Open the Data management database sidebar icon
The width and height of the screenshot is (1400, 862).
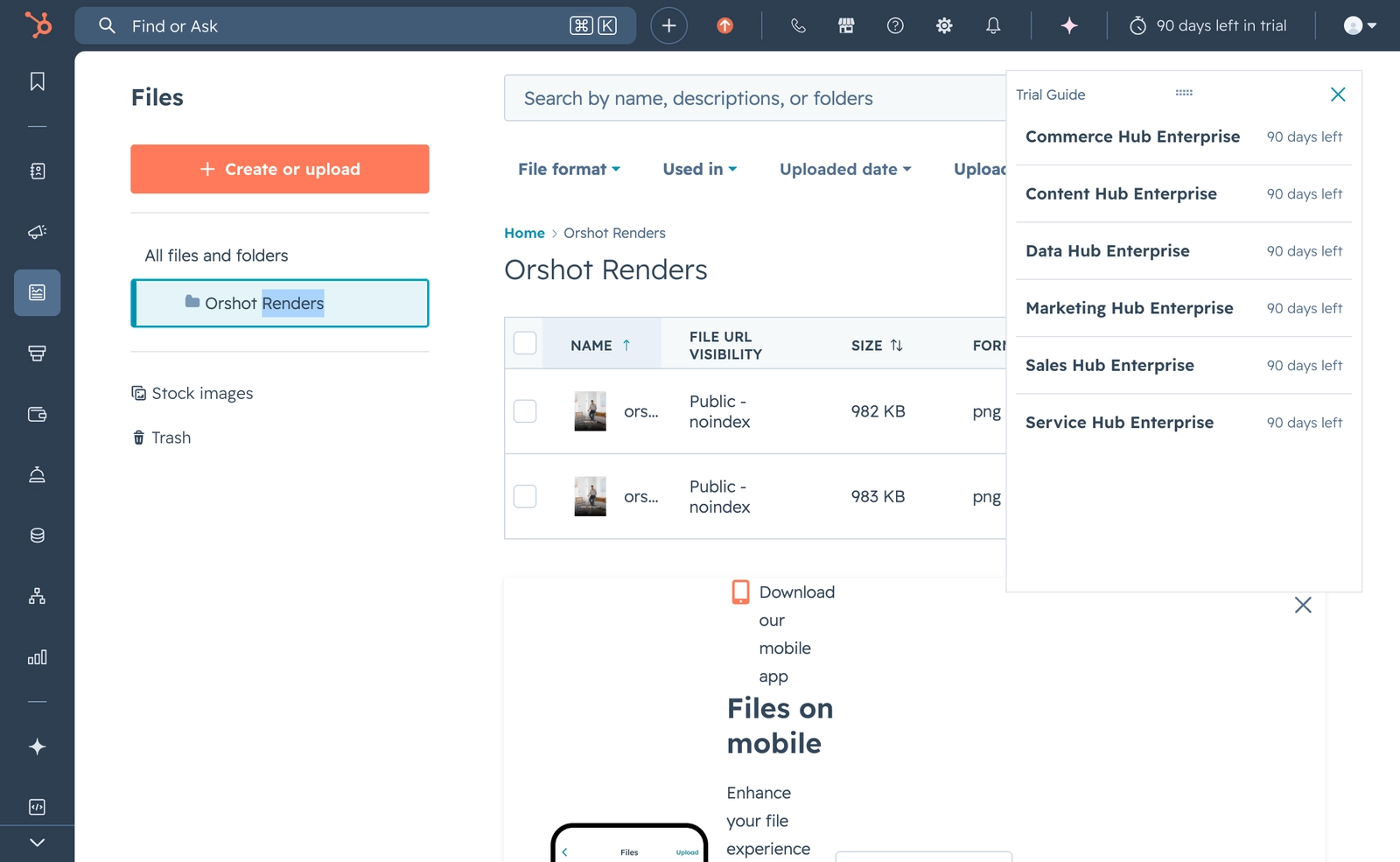pos(37,536)
